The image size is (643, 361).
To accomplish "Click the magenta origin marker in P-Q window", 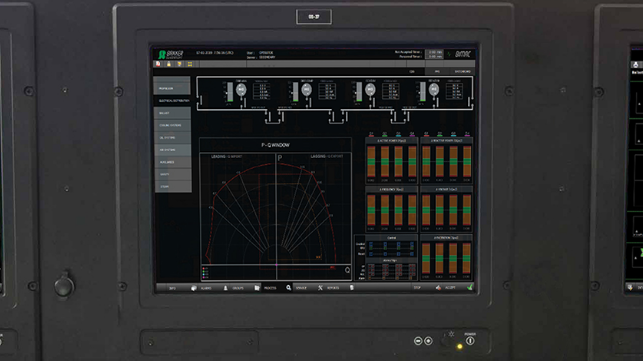I will click(x=276, y=265).
